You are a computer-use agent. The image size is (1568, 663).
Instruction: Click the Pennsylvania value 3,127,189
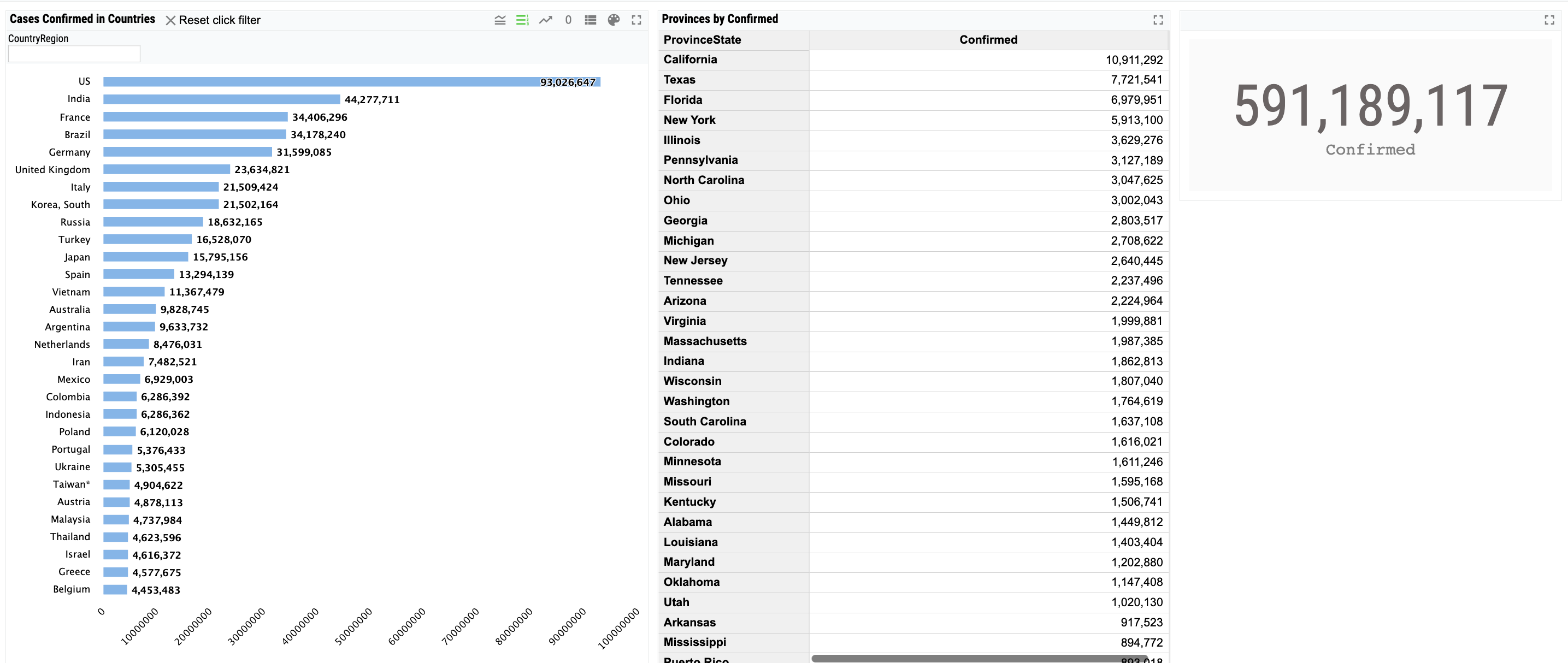(1136, 160)
